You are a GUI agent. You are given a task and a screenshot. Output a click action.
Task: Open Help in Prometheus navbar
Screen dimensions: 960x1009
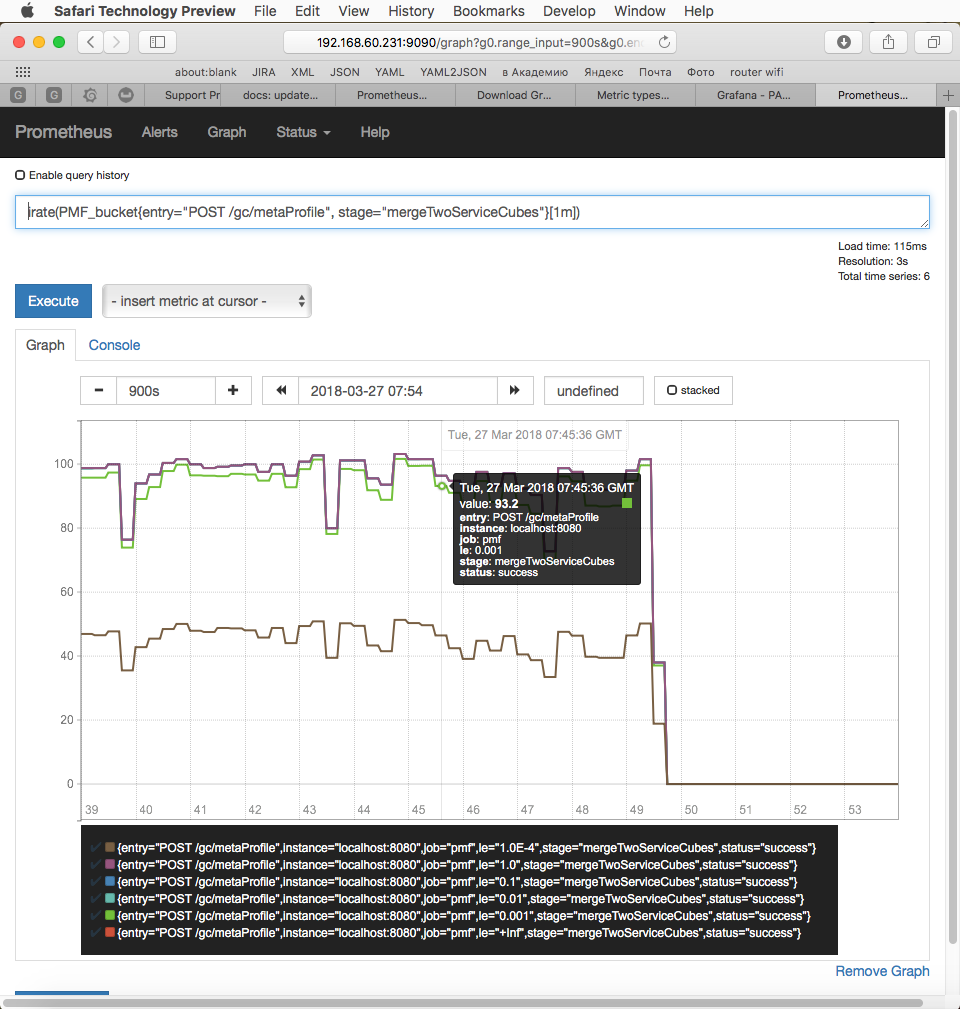(374, 132)
